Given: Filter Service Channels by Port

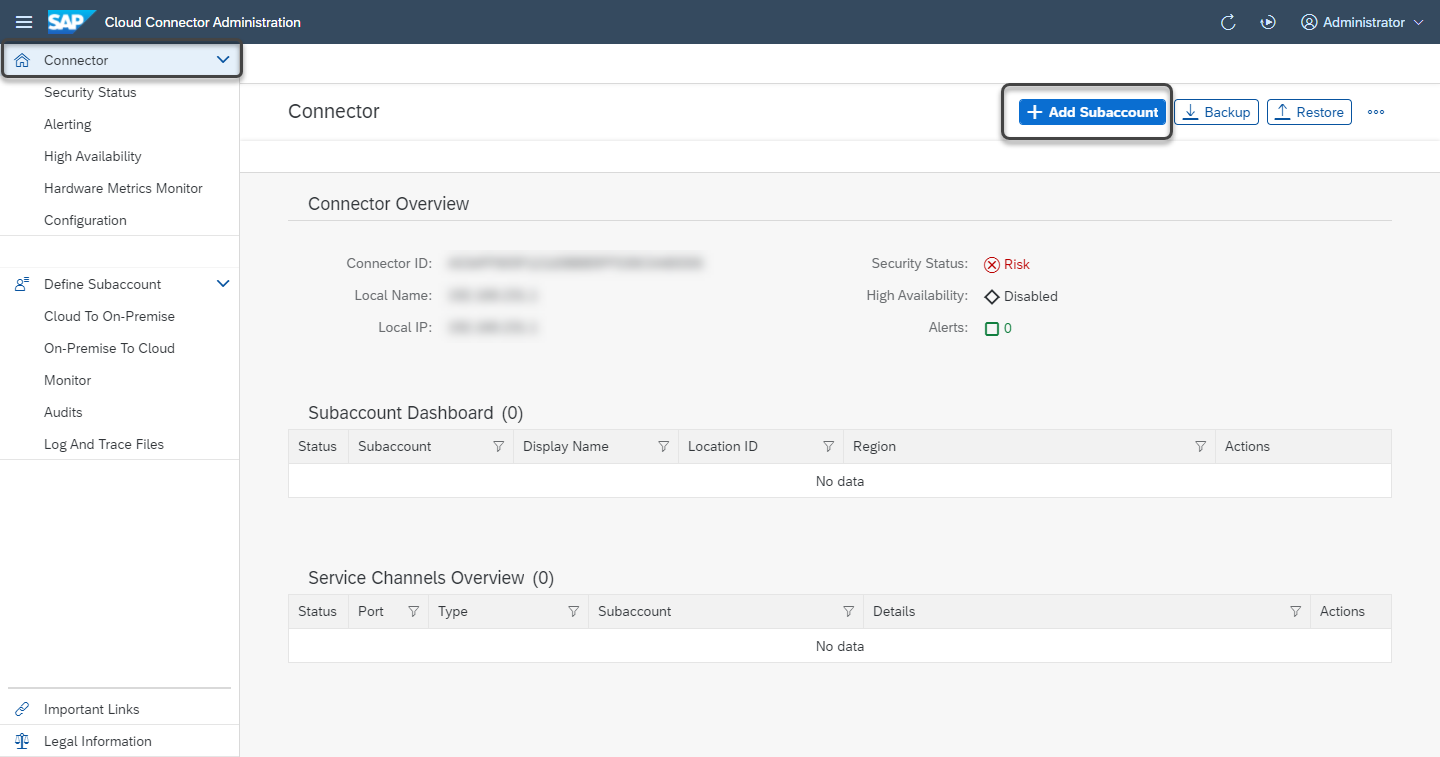Looking at the screenshot, I should point(413,612).
